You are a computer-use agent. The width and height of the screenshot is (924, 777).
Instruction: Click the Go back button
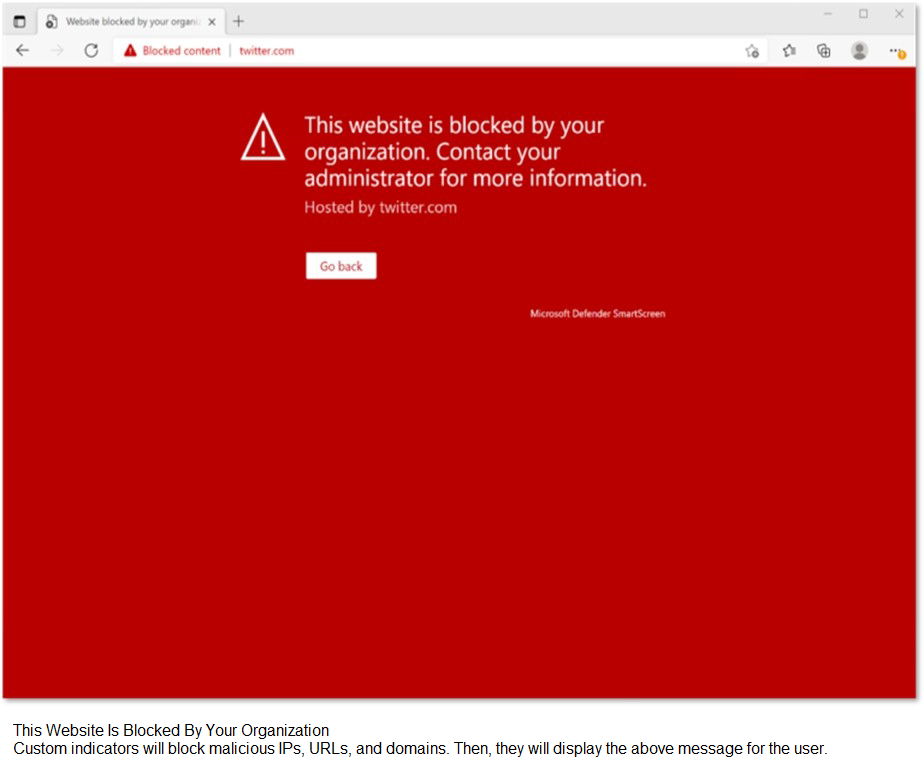[341, 266]
